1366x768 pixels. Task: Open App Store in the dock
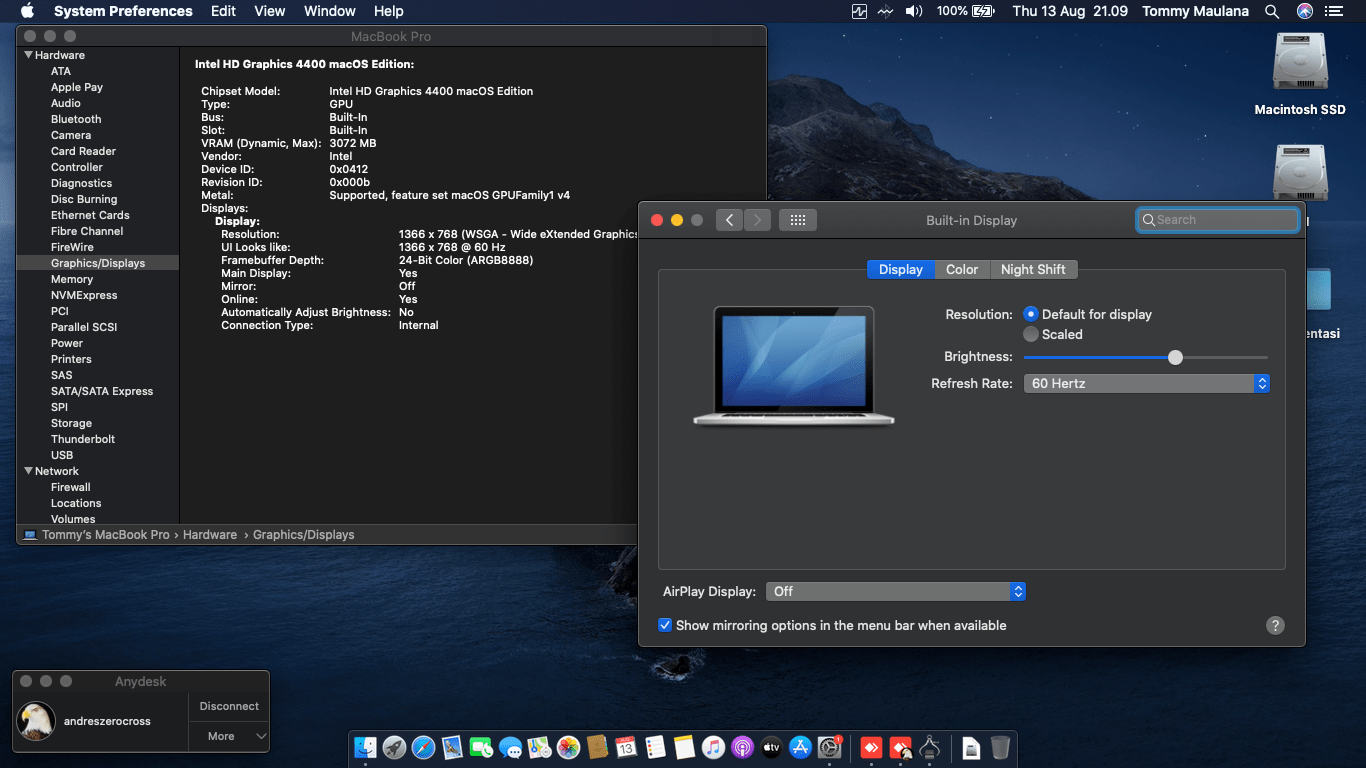799,747
